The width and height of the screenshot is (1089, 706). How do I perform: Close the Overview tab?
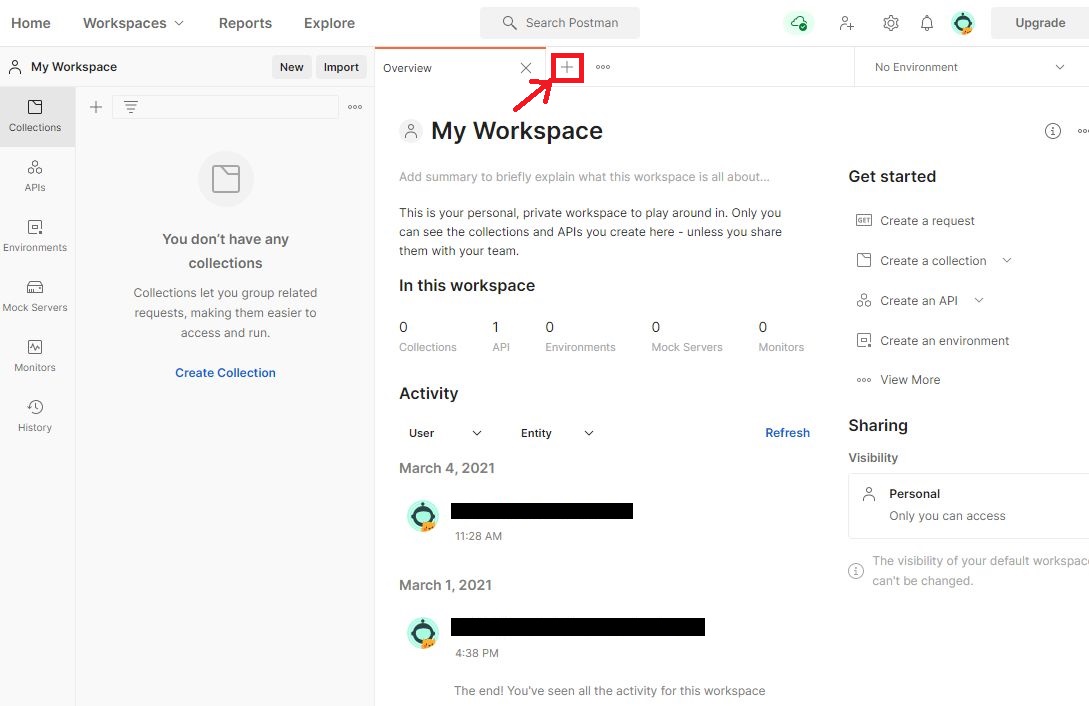point(526,67)
